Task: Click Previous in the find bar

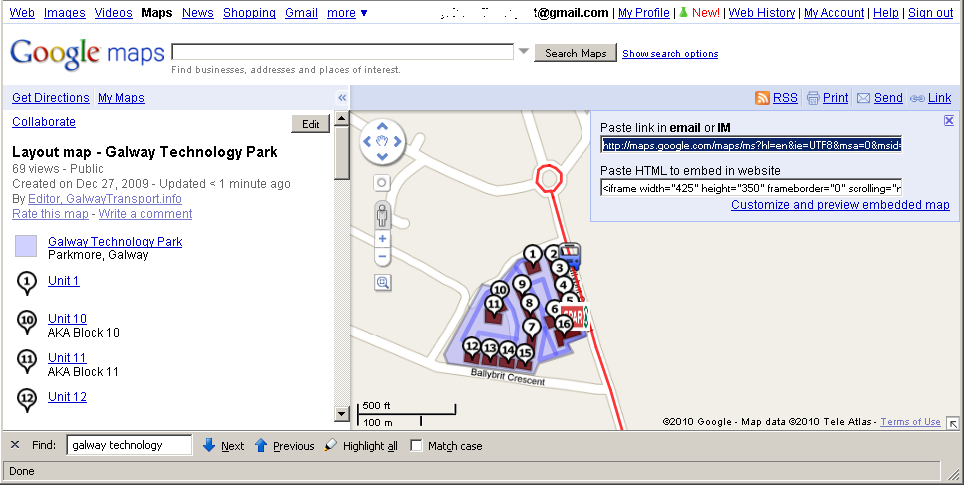Action: (284, 446)
